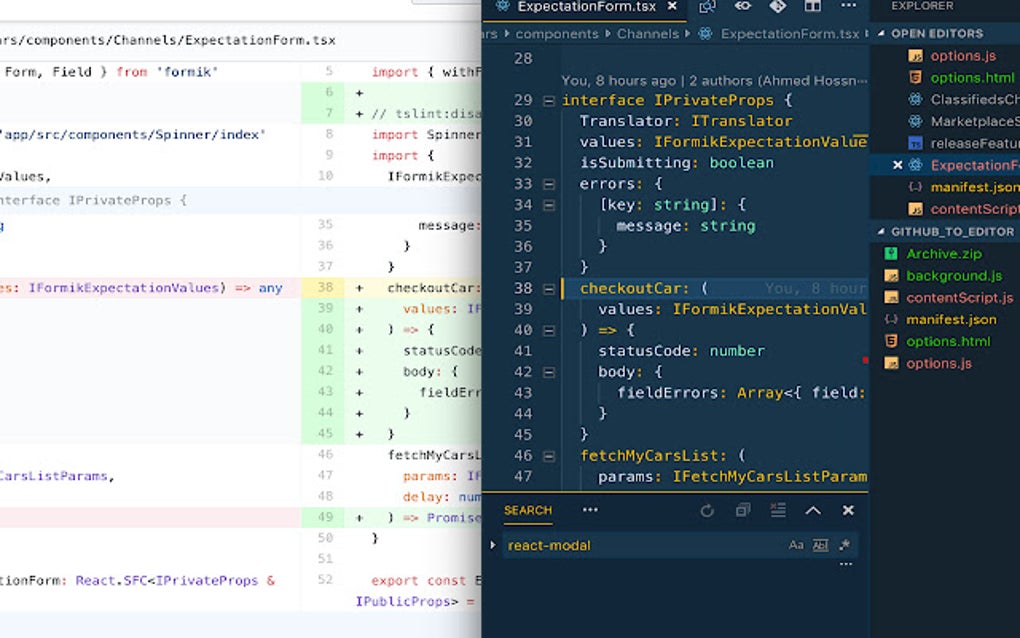Click the clear search results icon
This screenshot has height=638, width=1020.
tap(742, 510)
